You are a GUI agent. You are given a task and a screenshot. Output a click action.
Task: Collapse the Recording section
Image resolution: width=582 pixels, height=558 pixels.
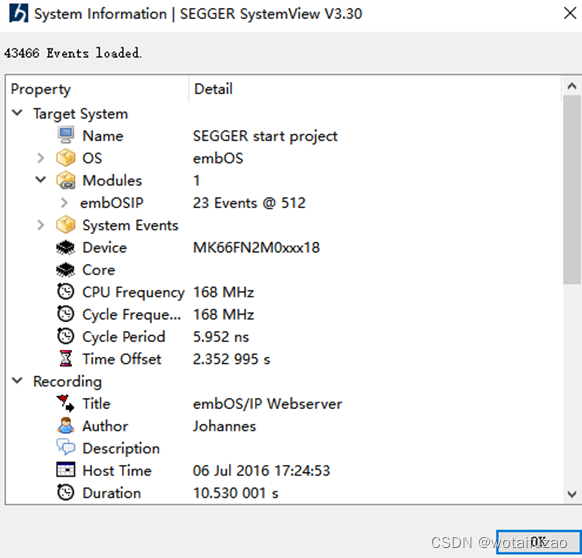pyautogui.click(x=17, y=381)
